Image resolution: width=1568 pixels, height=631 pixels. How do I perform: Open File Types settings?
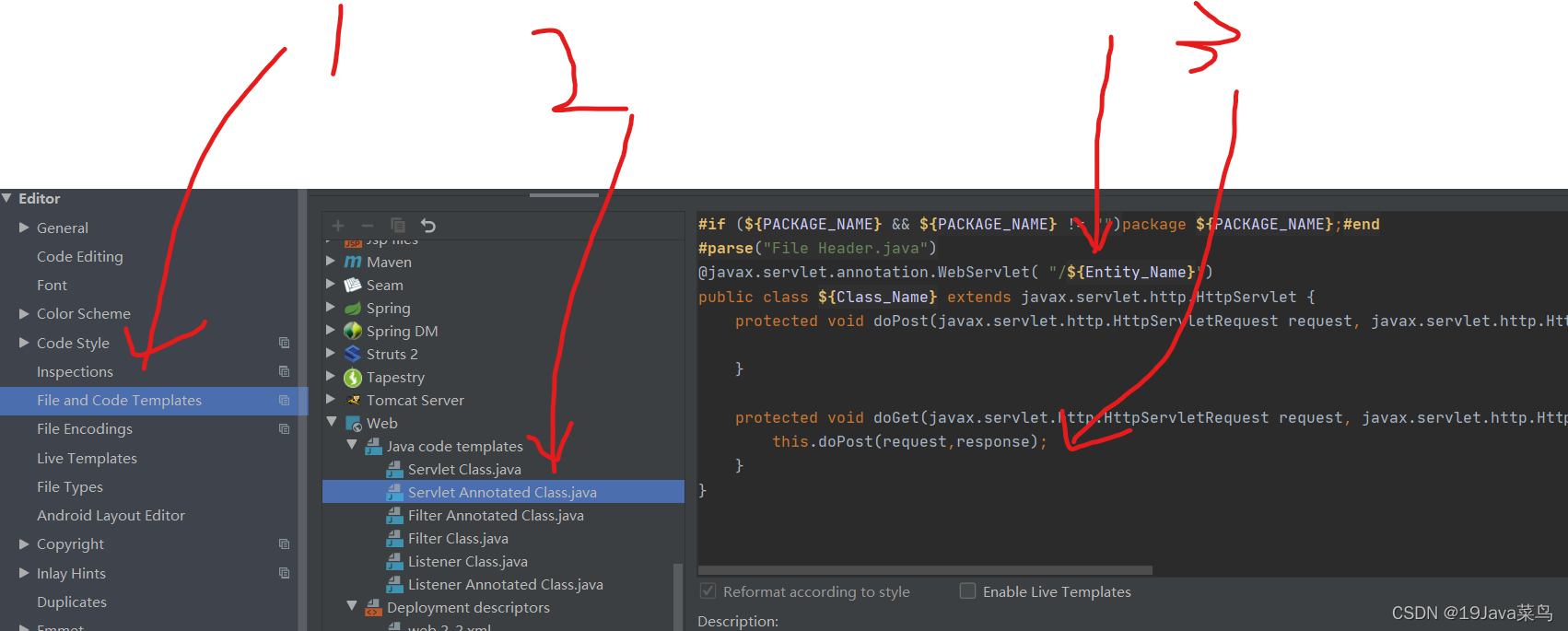click(x=70, y=487)
